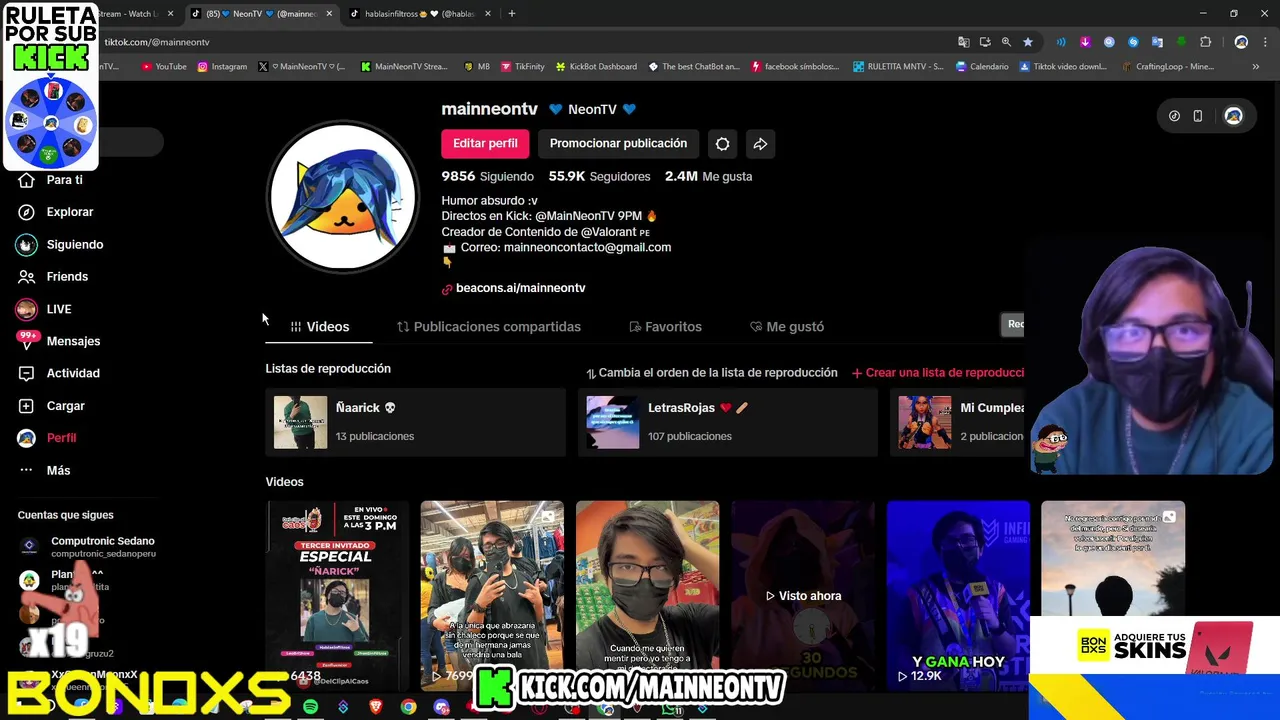Click the blue sound waves extension icon
The width and height of the screenshot is (1280, 720).
click(1061, 42)
